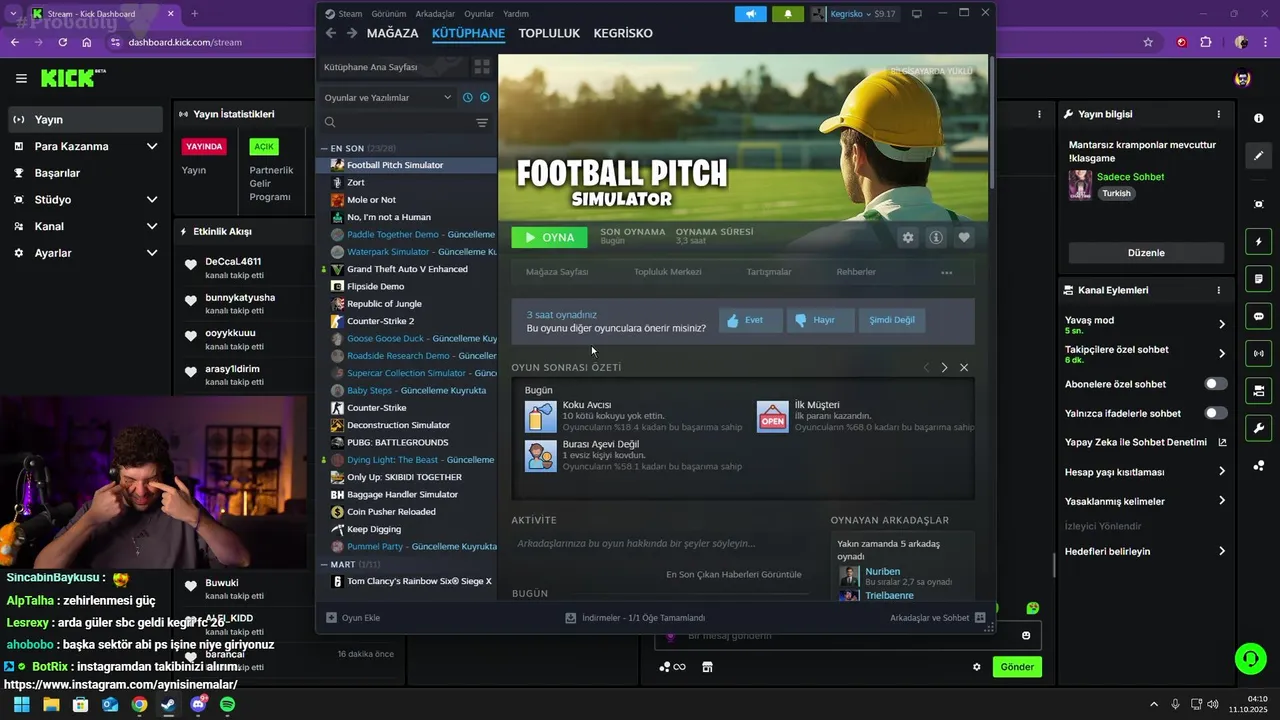Click the Steam page vertical scrollbar
Viewport: 1280px width, 720px height.
click(992, 125)
